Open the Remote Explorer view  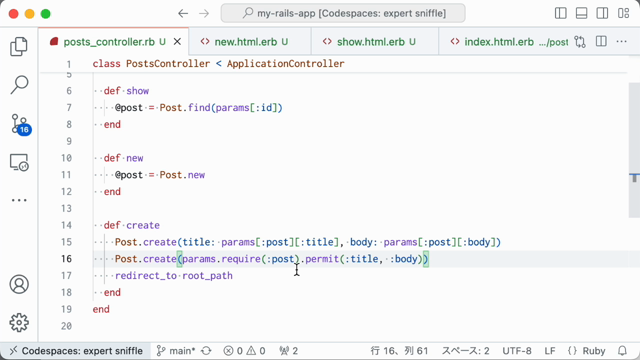pos(19,162)
